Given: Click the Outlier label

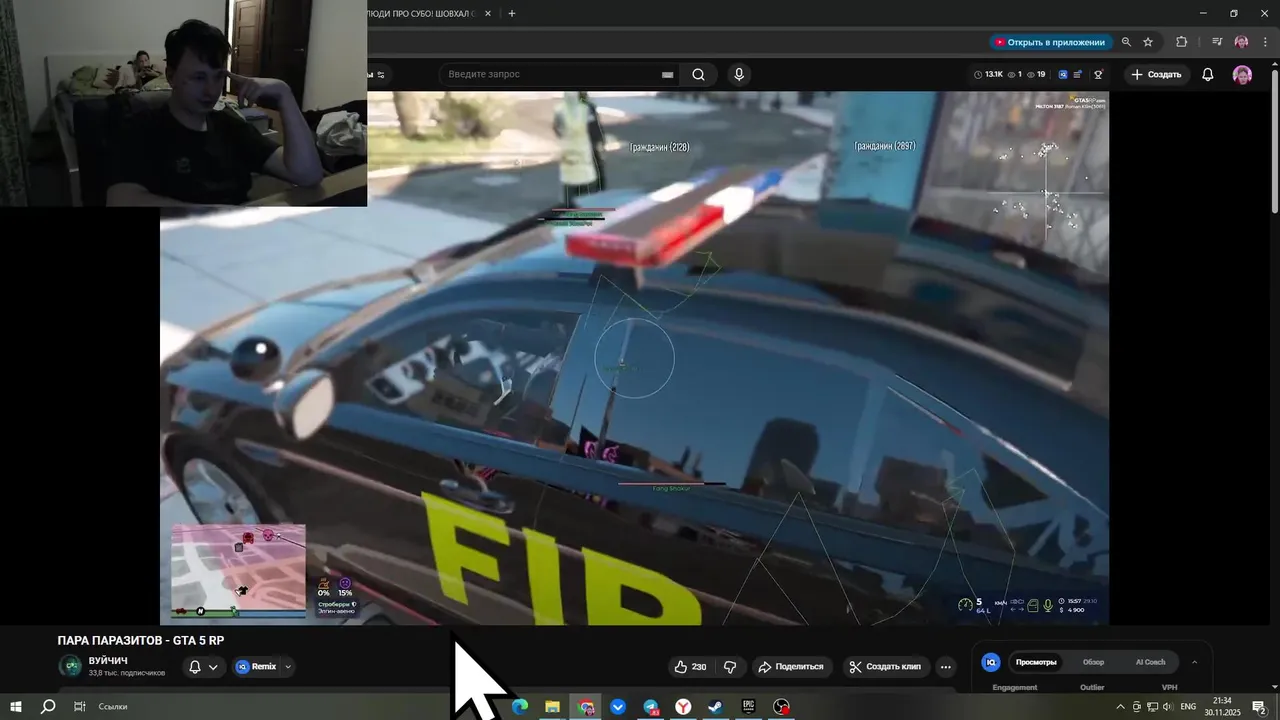Looking at the screenshot, I should (1092, 687).
